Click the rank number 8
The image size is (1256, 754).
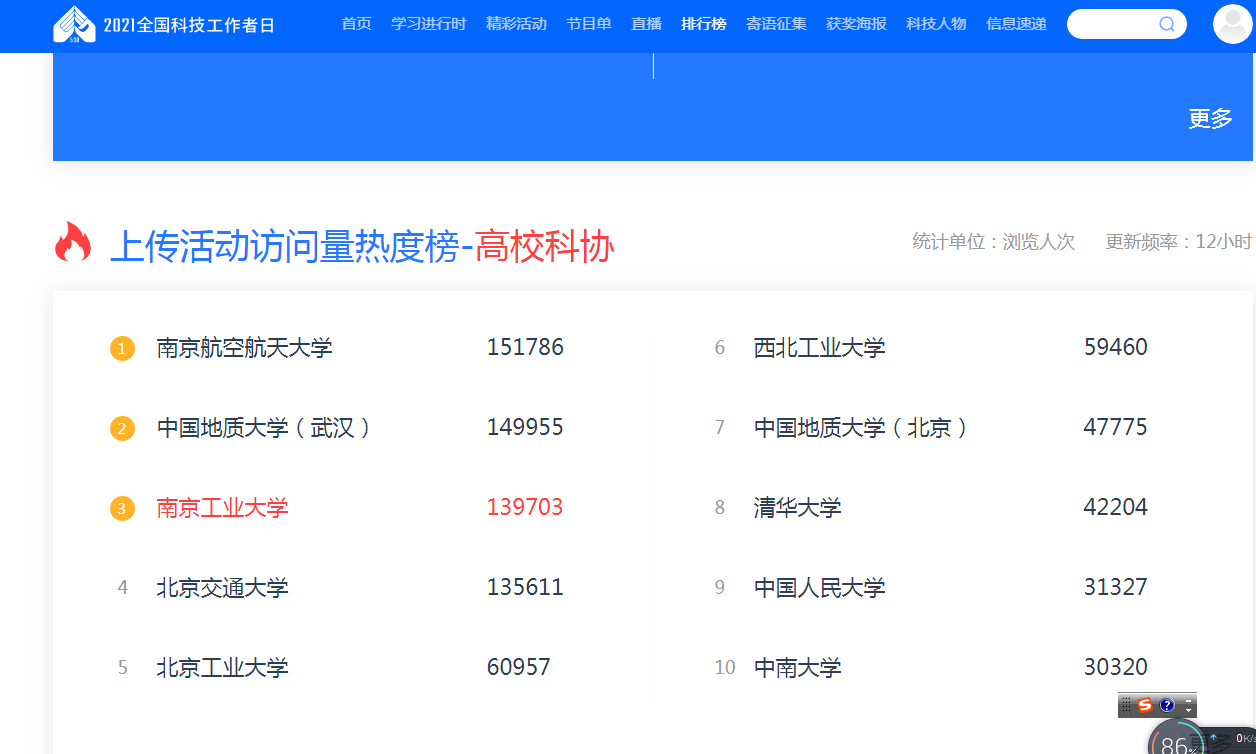tap(719, 508)
